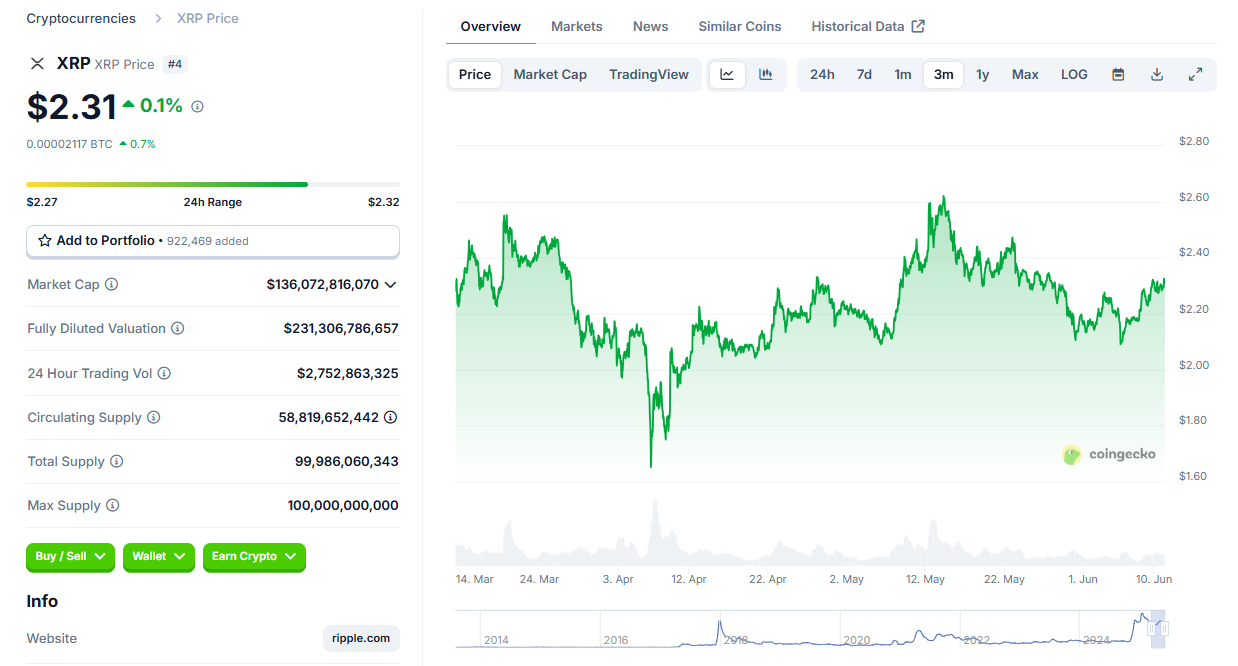
Task: Expand Market Cap details chevron
Action: click(391, 285)
